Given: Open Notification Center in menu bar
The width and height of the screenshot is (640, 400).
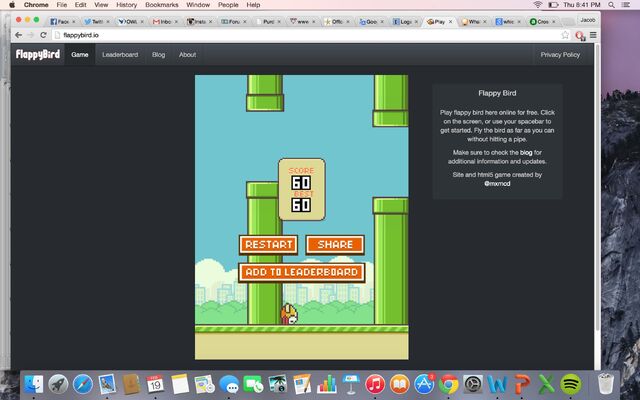Looking at the screenshot, I should (x=626, y=5).
